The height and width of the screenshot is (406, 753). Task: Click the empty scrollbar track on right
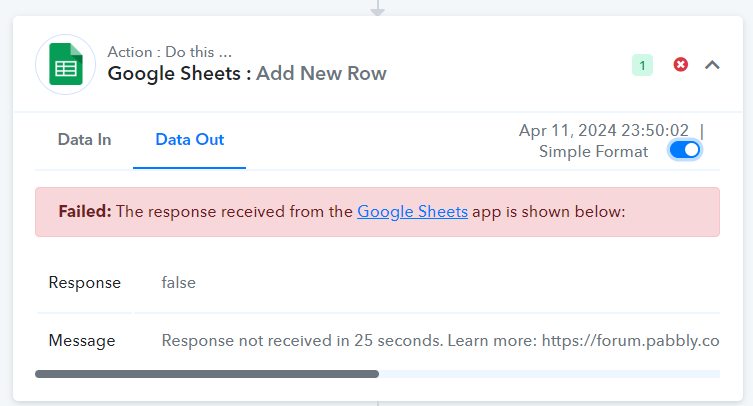[x=549, y=374]
